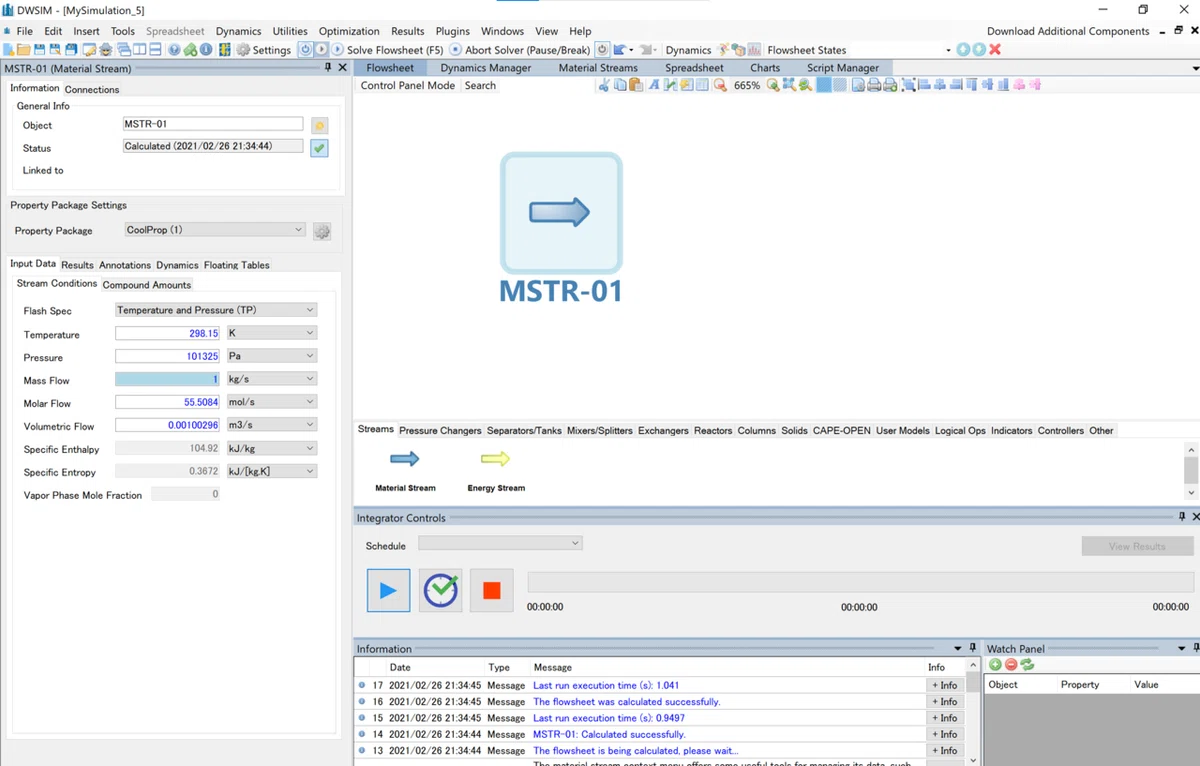Click the clock-check integrator button
The width and height of the screenshot is (1200, 766).
pos(440,590)
